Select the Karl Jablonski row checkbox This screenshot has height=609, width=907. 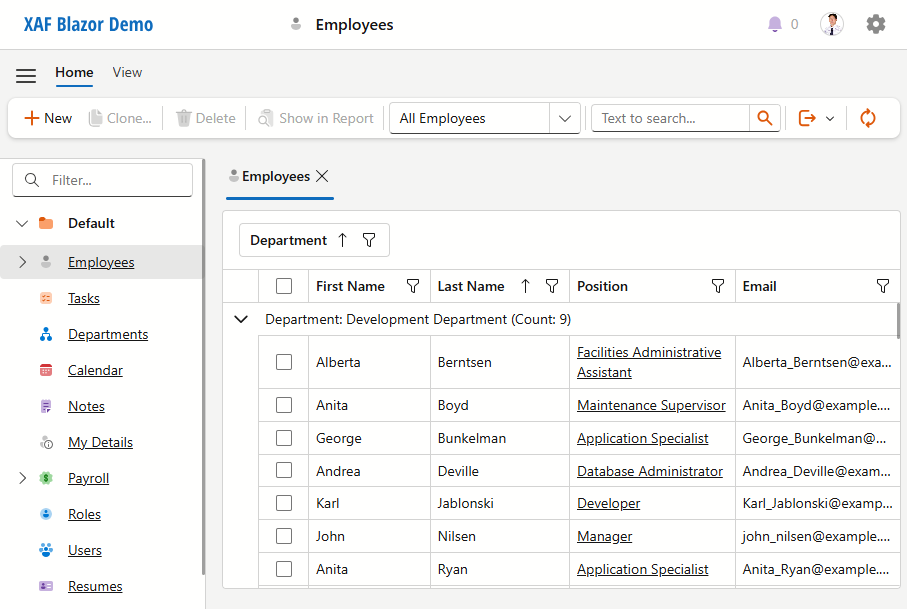(284, 503)
